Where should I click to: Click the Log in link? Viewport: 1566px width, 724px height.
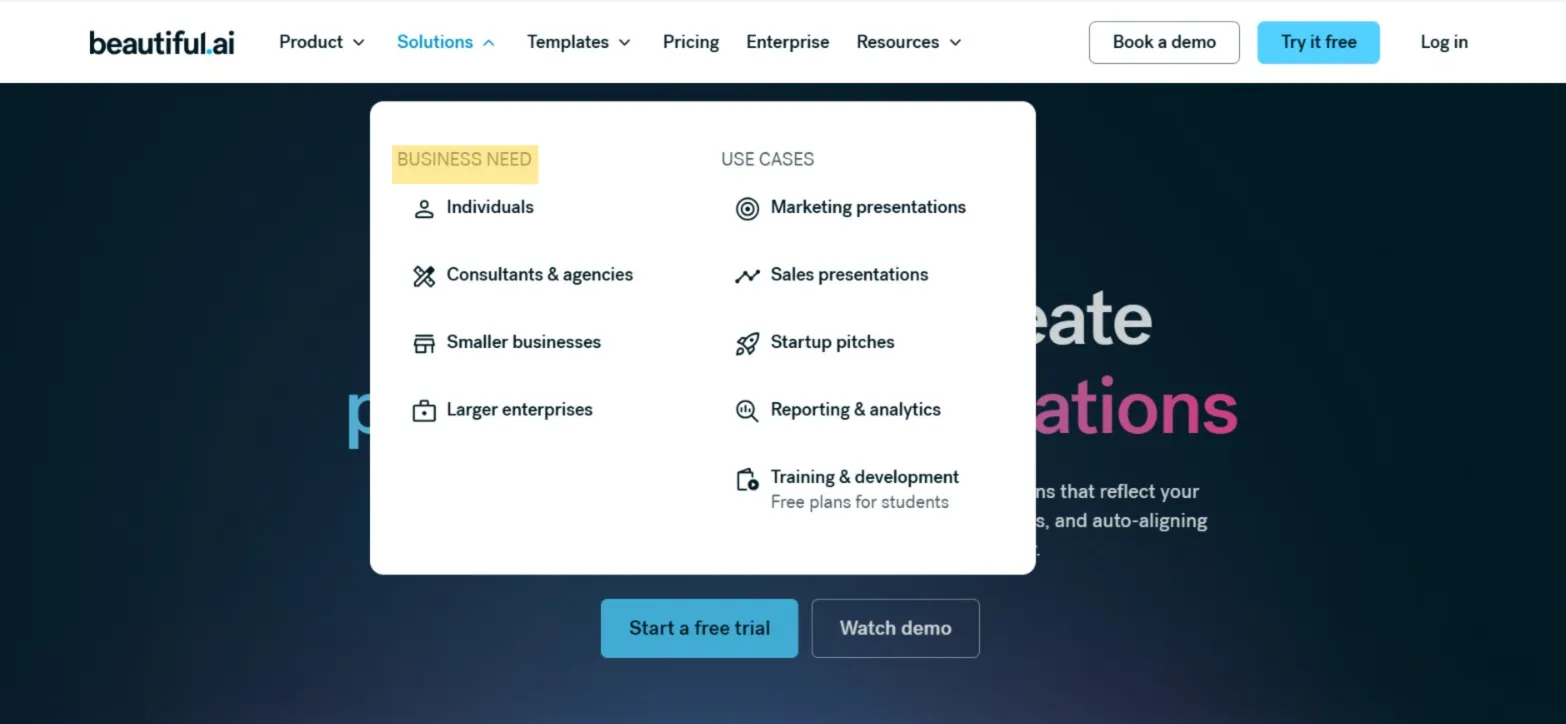coord(1444,42)
